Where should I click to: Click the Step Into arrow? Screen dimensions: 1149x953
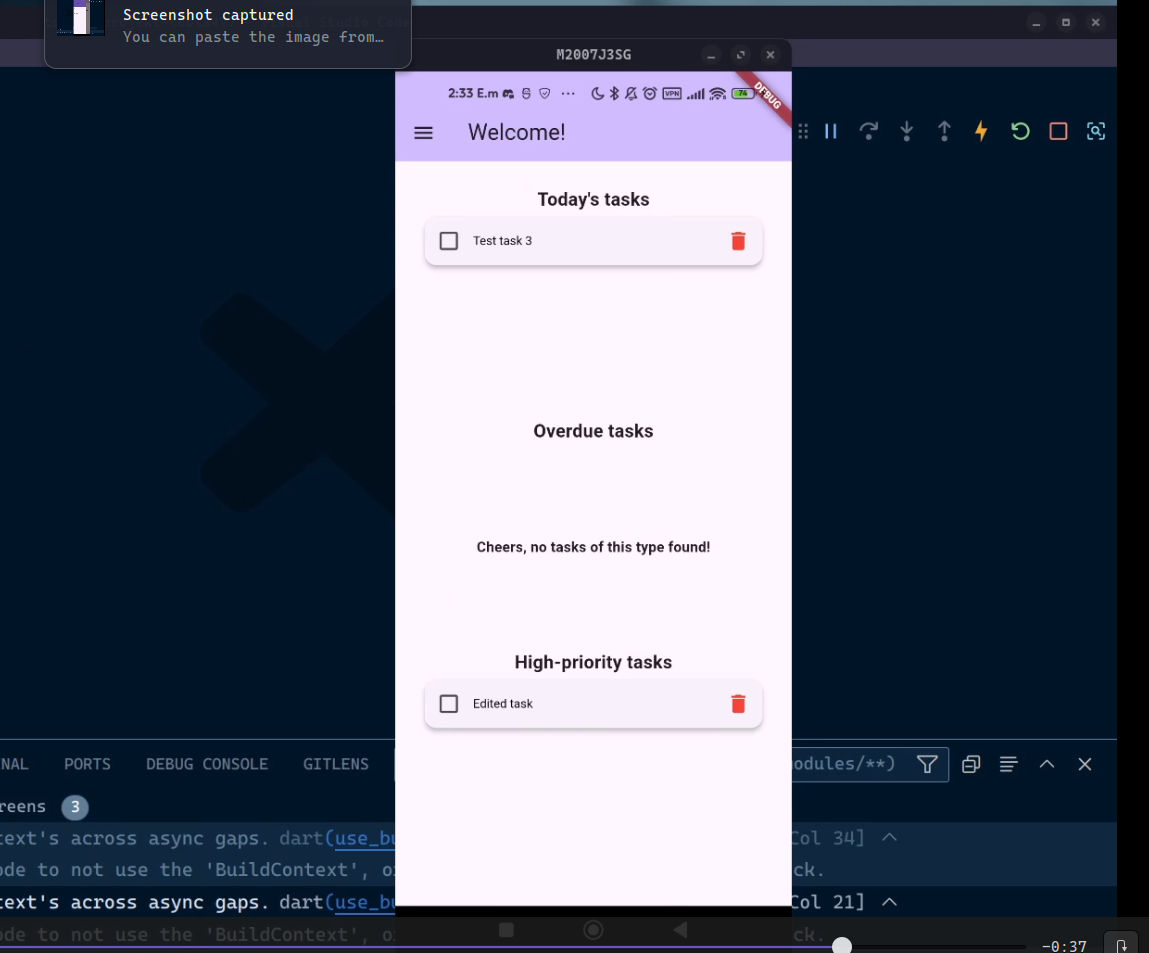click(x=906, y=131)
